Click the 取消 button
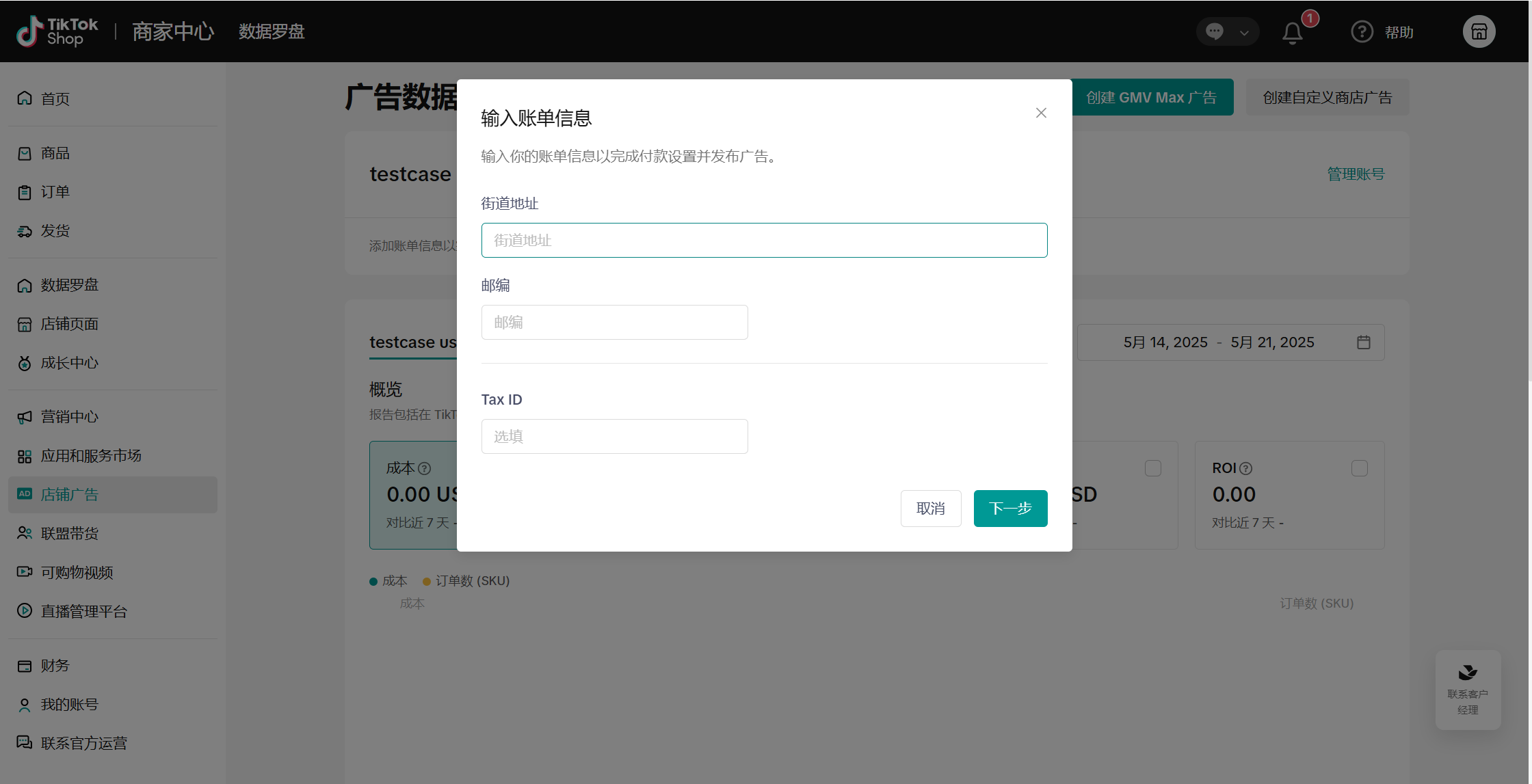The width and height of the screenshot is (1532, 784). point(930,508)
